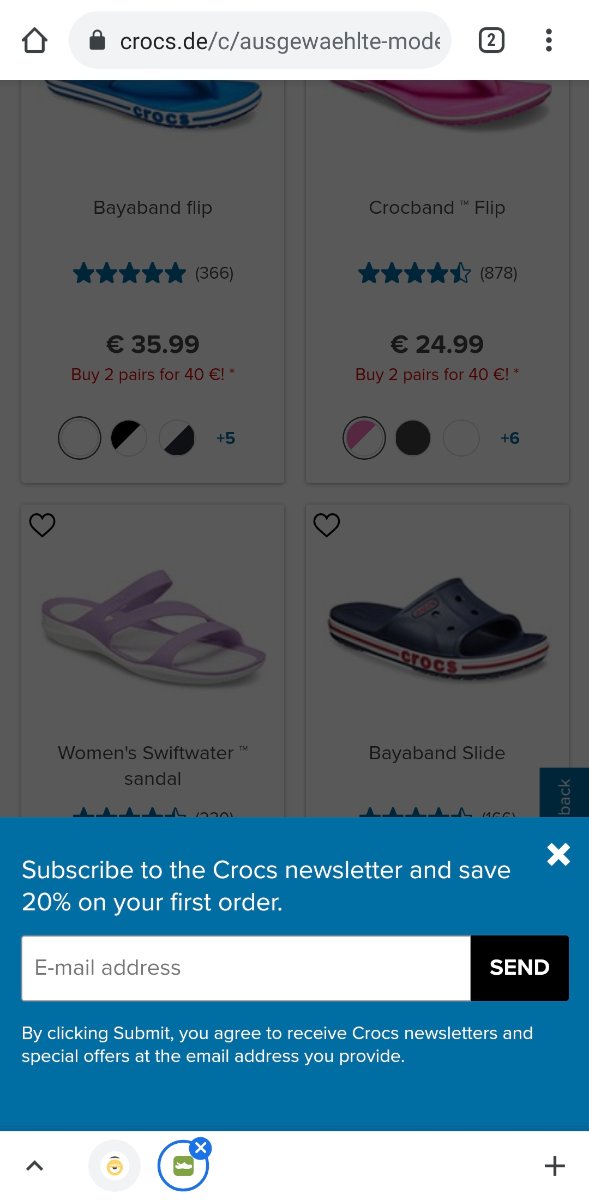
Task: Click the SEND newsletter button
Action: 519,968
